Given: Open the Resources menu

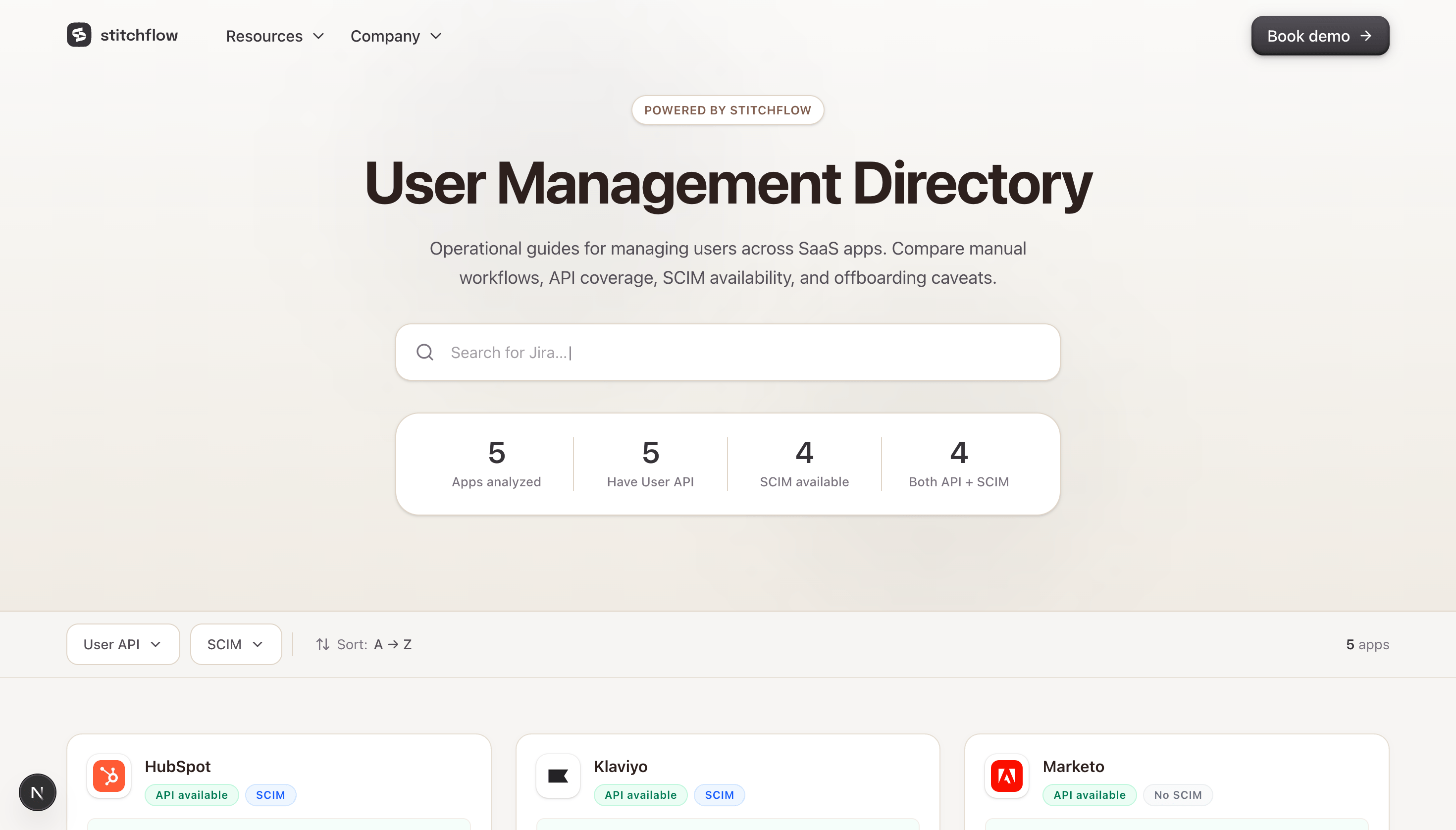Looking at the screenshot, I should click(275, 36).
